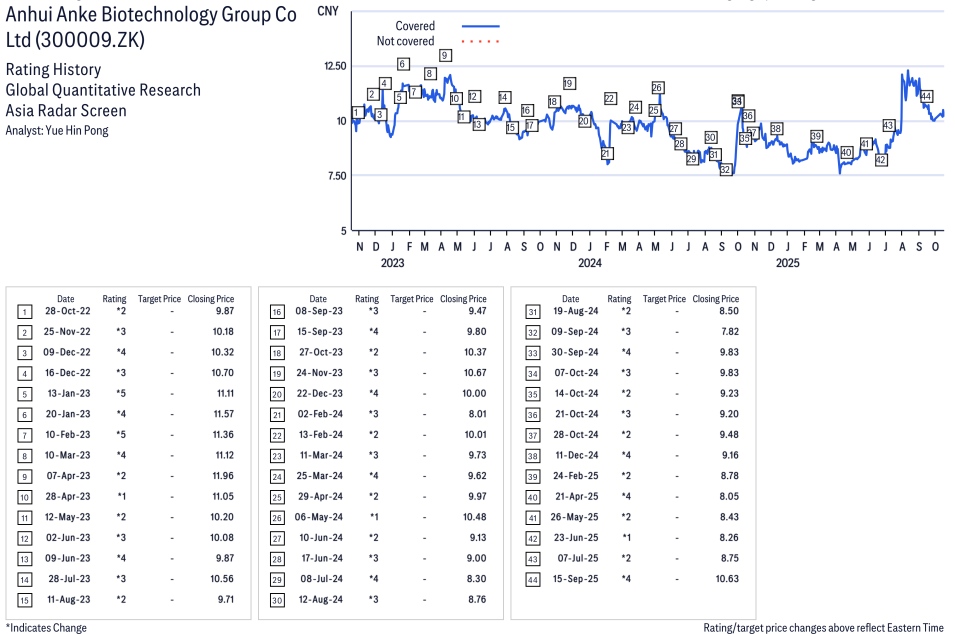Click chart marker 19 on the graph
This screenshot has width=955, height=634.
pyautogui.click(x=569, y=84)
